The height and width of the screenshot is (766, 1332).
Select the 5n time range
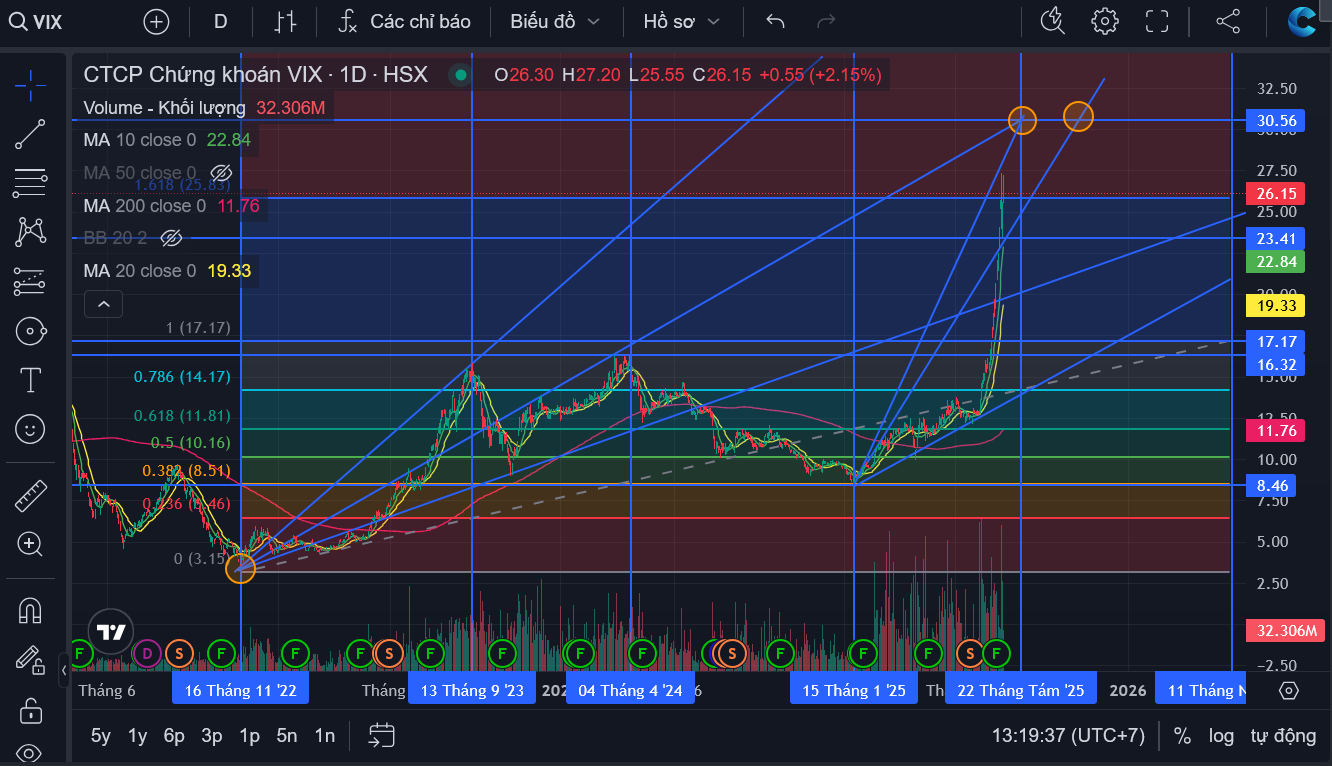pos(287,736)
